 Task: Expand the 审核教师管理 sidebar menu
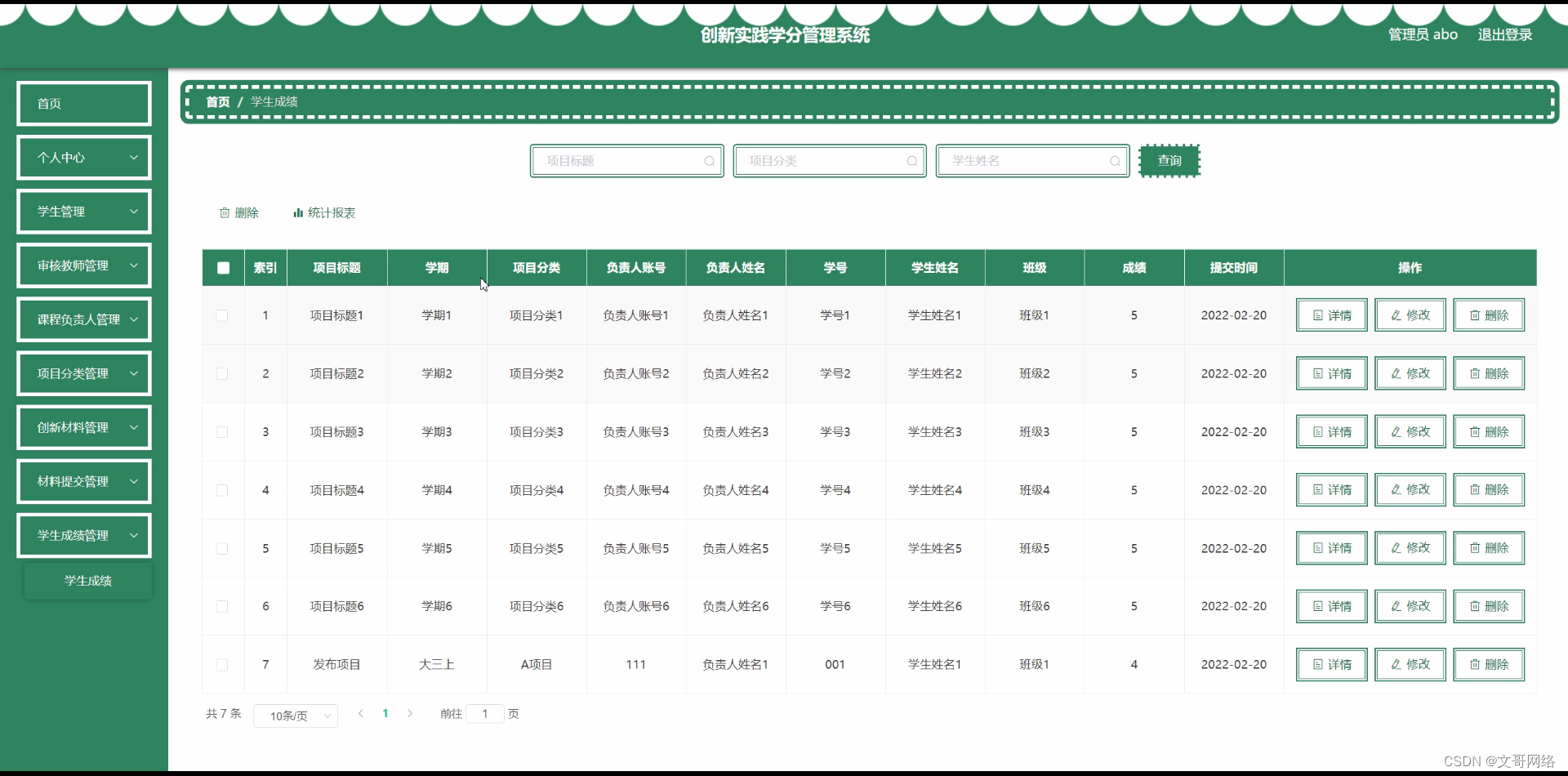click(84, 265)
